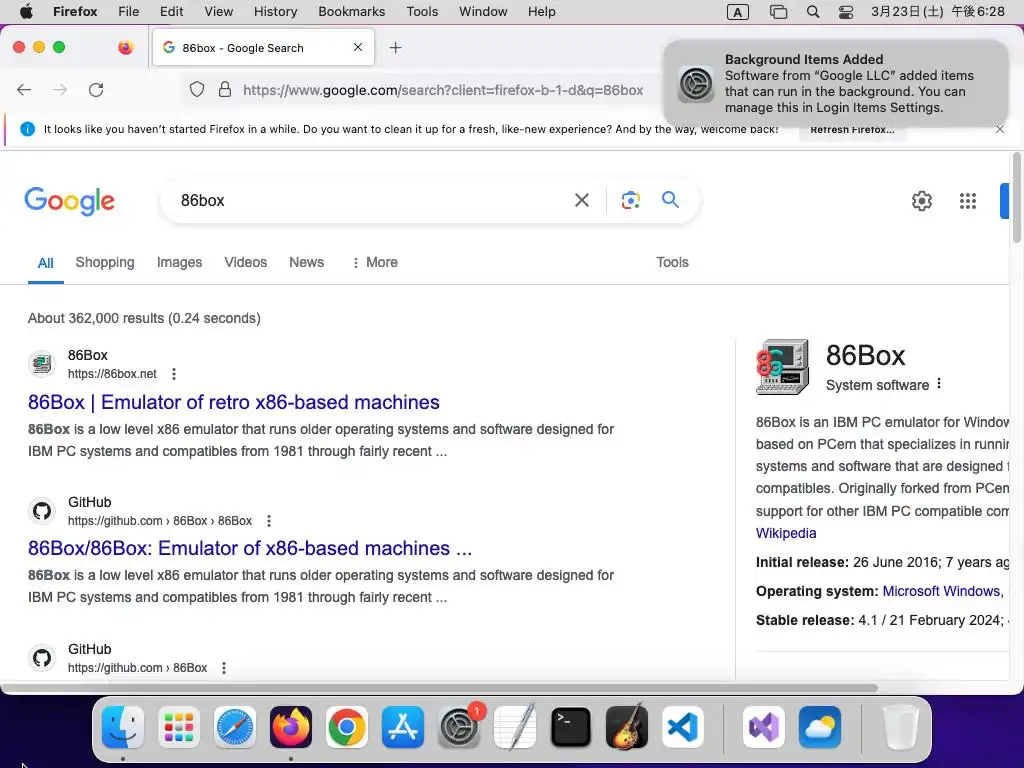
Task: Open Trash in the dock
Action: tap(901, 727)
